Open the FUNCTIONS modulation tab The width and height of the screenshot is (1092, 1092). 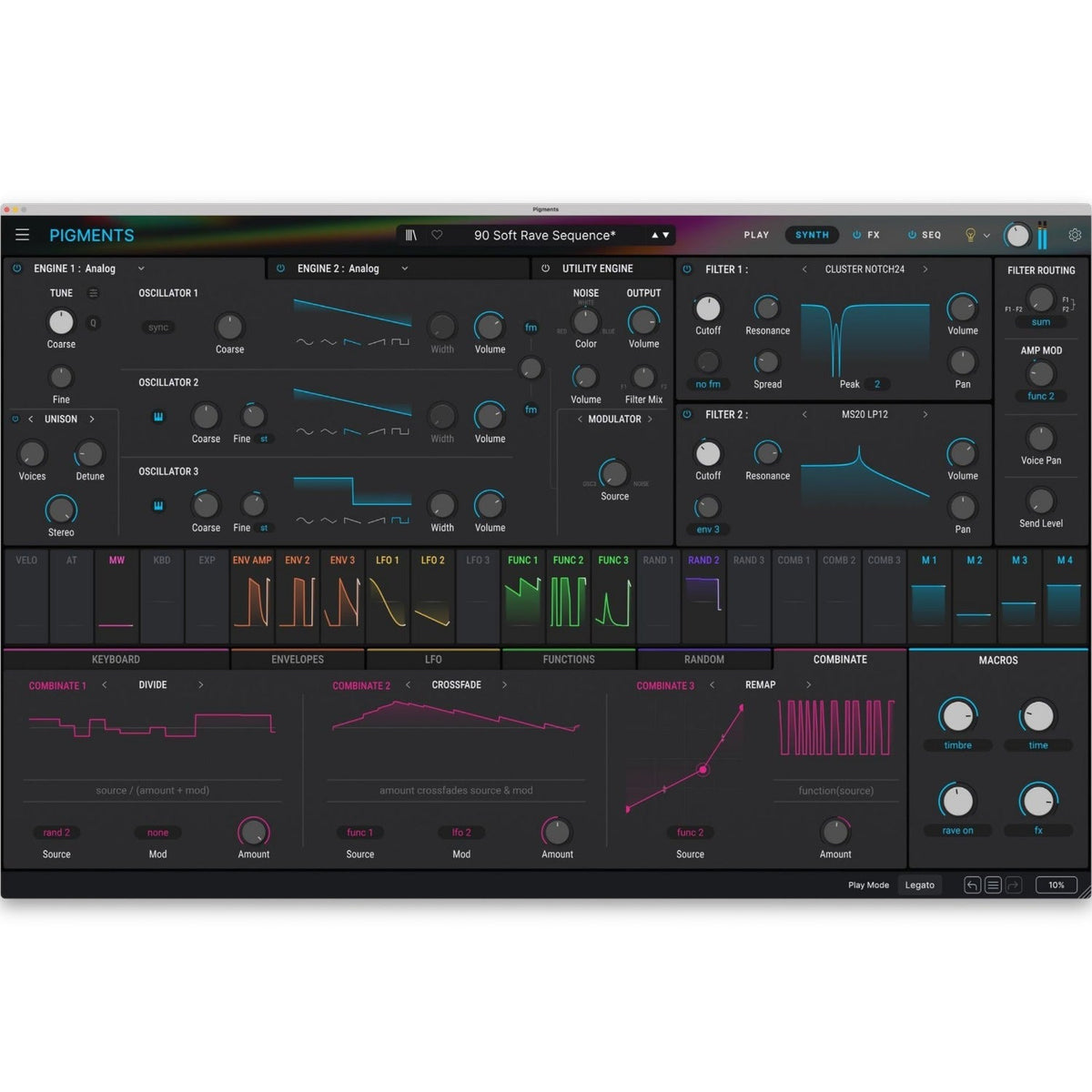569,660
